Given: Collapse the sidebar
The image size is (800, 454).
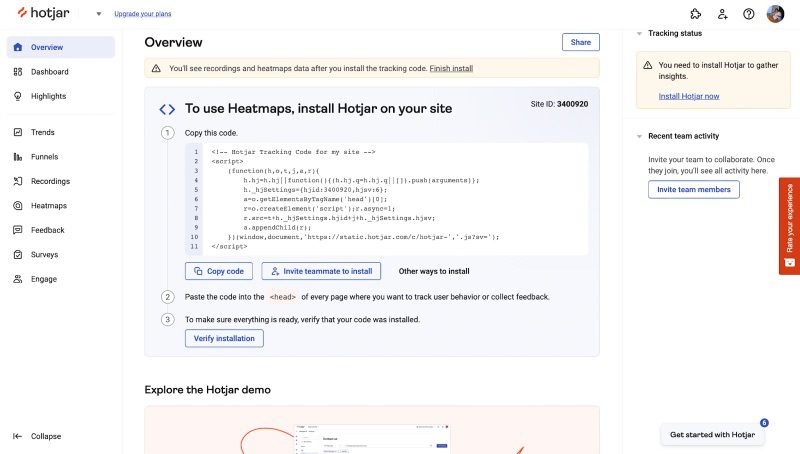Looking at the screenshot, I should (x=37, y=436).
